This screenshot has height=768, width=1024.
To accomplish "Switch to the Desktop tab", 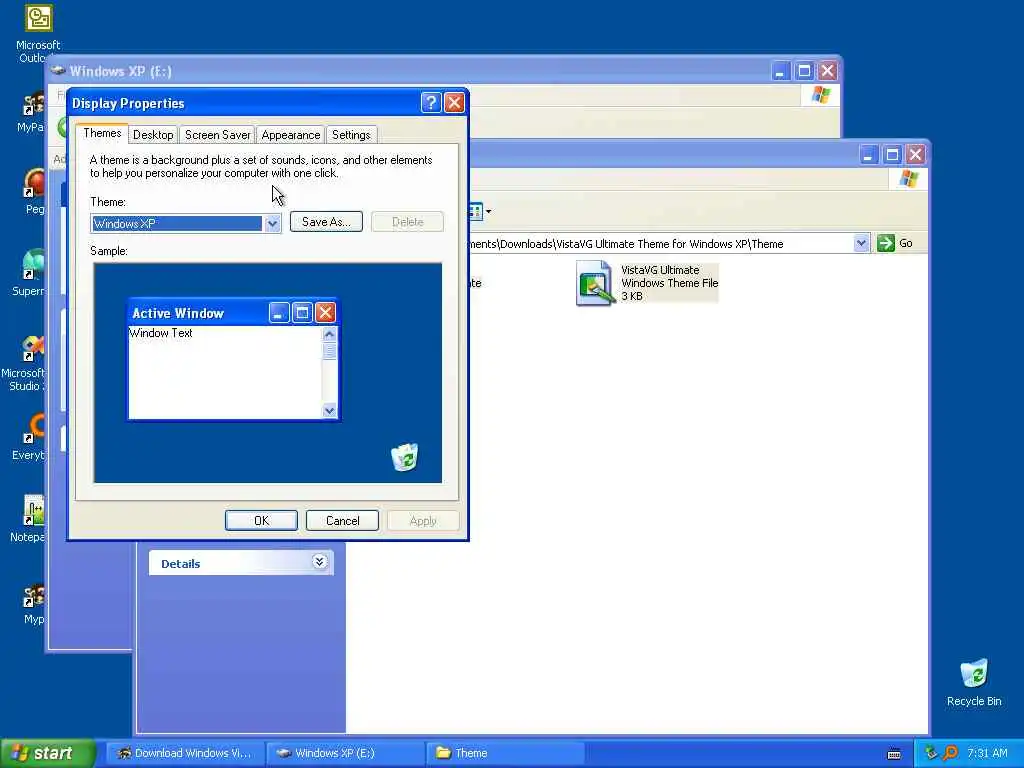I will click(x=153, y=135).
